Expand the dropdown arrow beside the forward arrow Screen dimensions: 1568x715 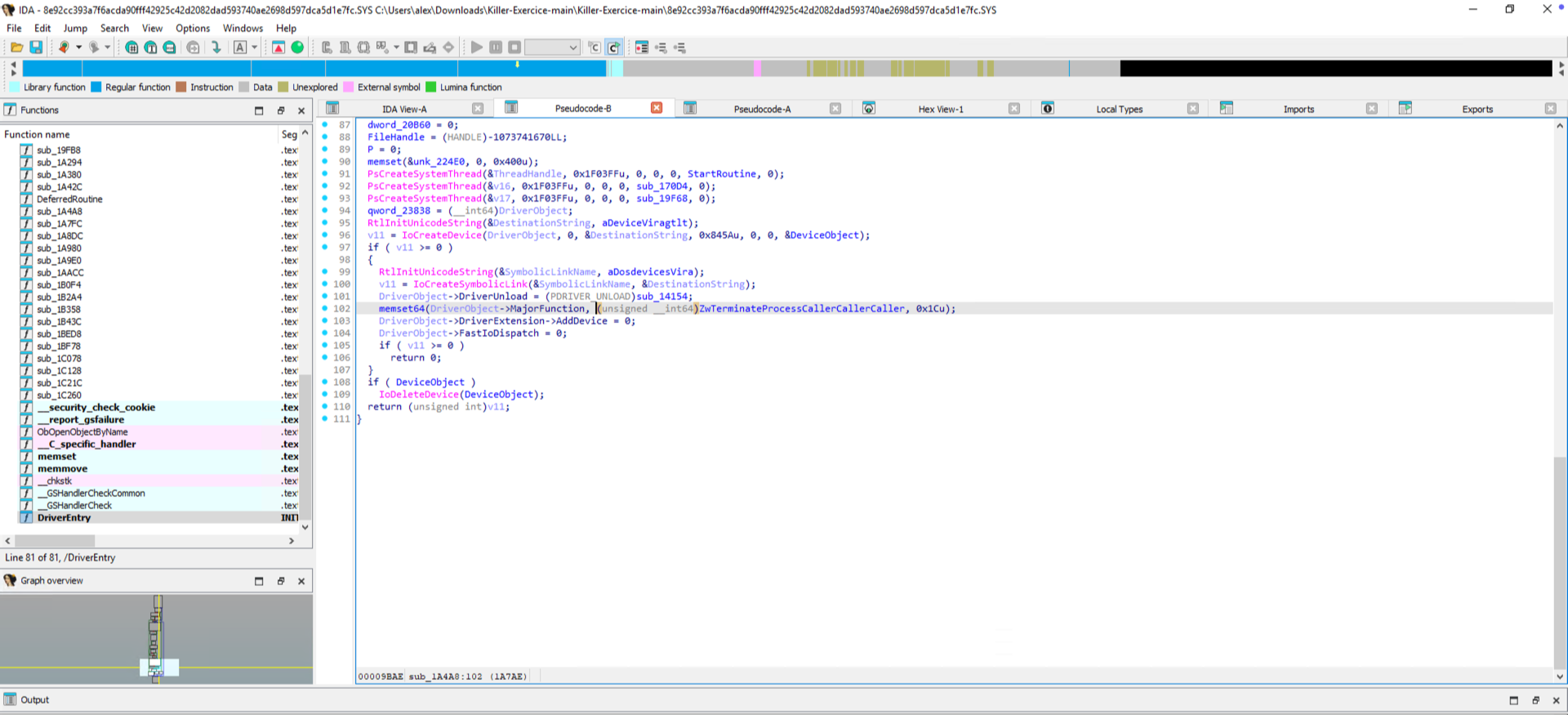[x=107, y=47]
